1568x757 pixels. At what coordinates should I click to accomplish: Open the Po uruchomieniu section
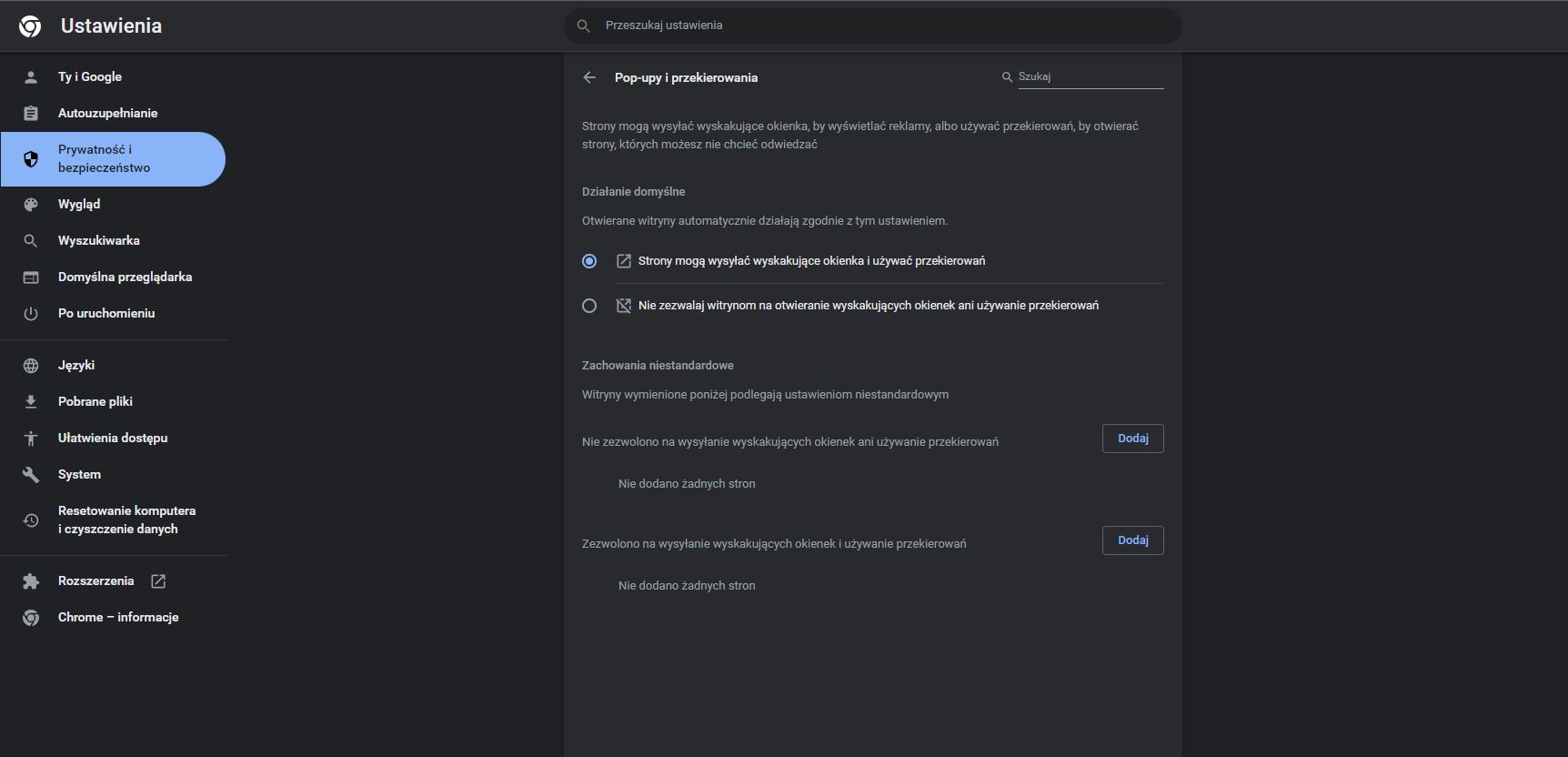pyautogui.click(x=114, y=314)
